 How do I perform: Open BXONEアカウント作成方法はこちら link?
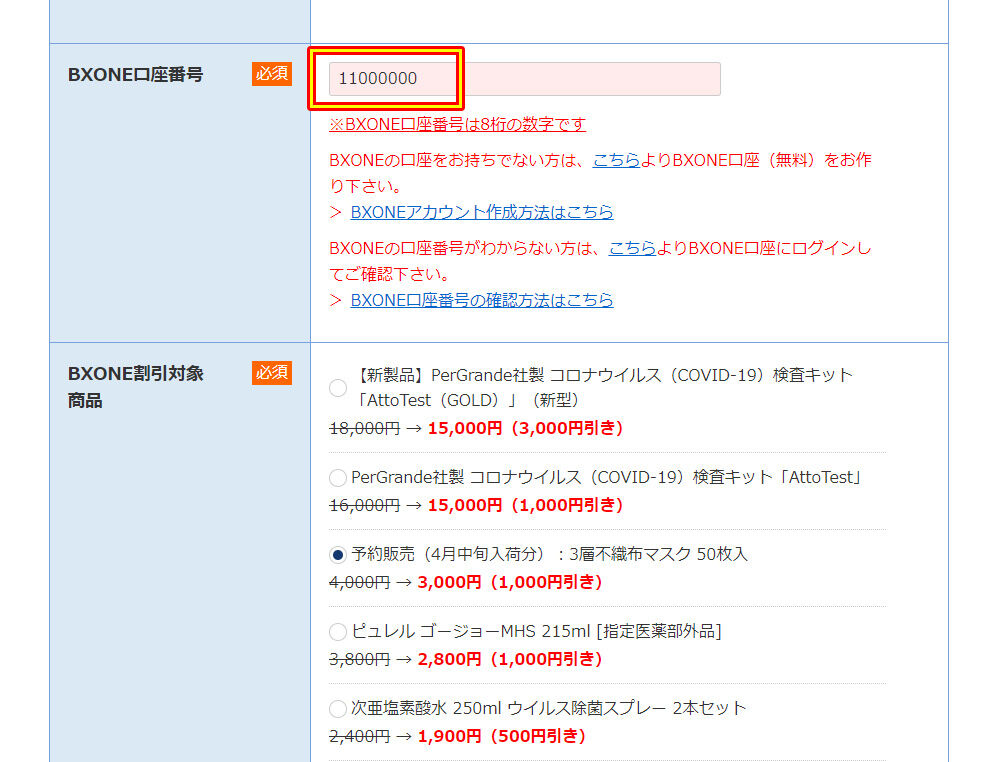(x=482, y=212)
